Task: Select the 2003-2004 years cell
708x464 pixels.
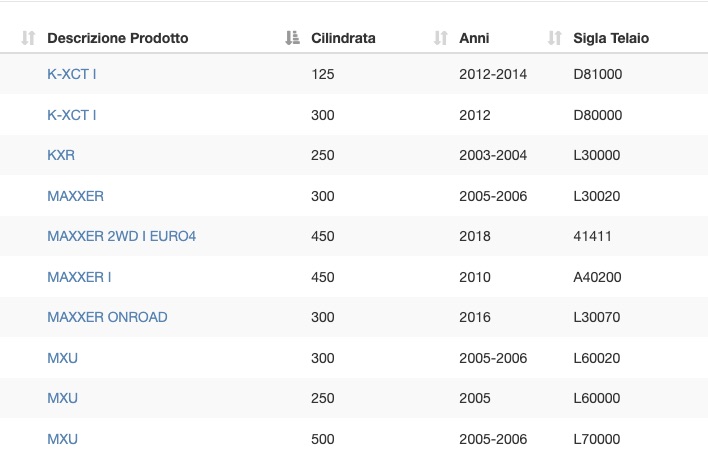Action: point(493,155)
